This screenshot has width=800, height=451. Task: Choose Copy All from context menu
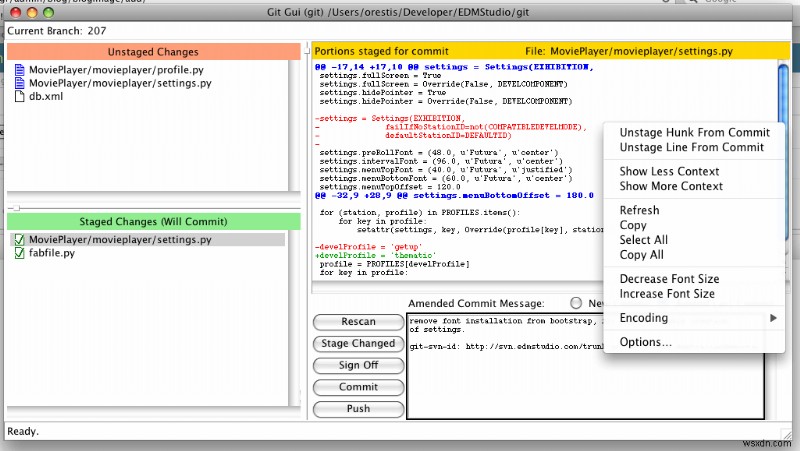(x=641, y=255)
